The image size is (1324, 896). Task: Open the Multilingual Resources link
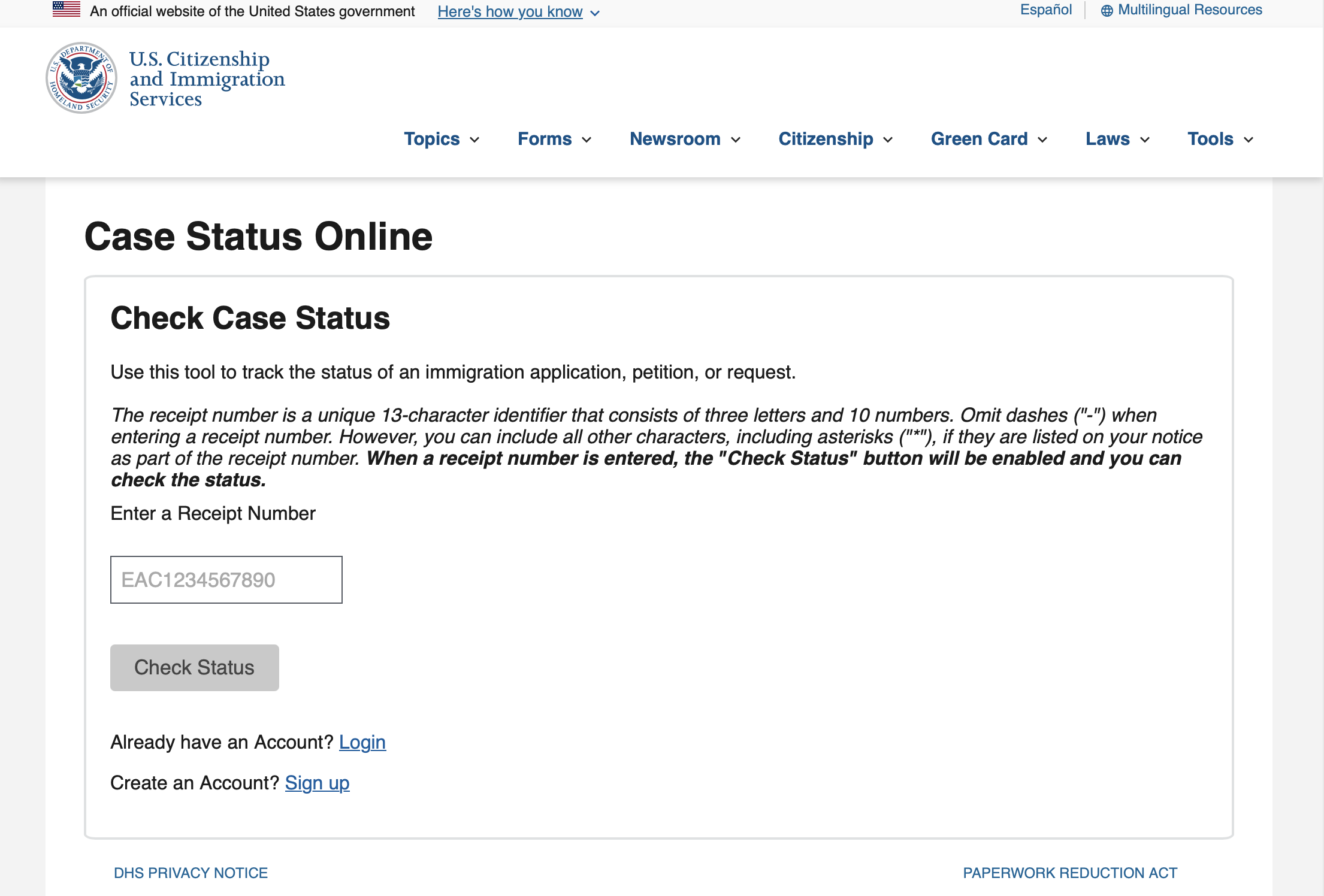tap(1190, 10)
